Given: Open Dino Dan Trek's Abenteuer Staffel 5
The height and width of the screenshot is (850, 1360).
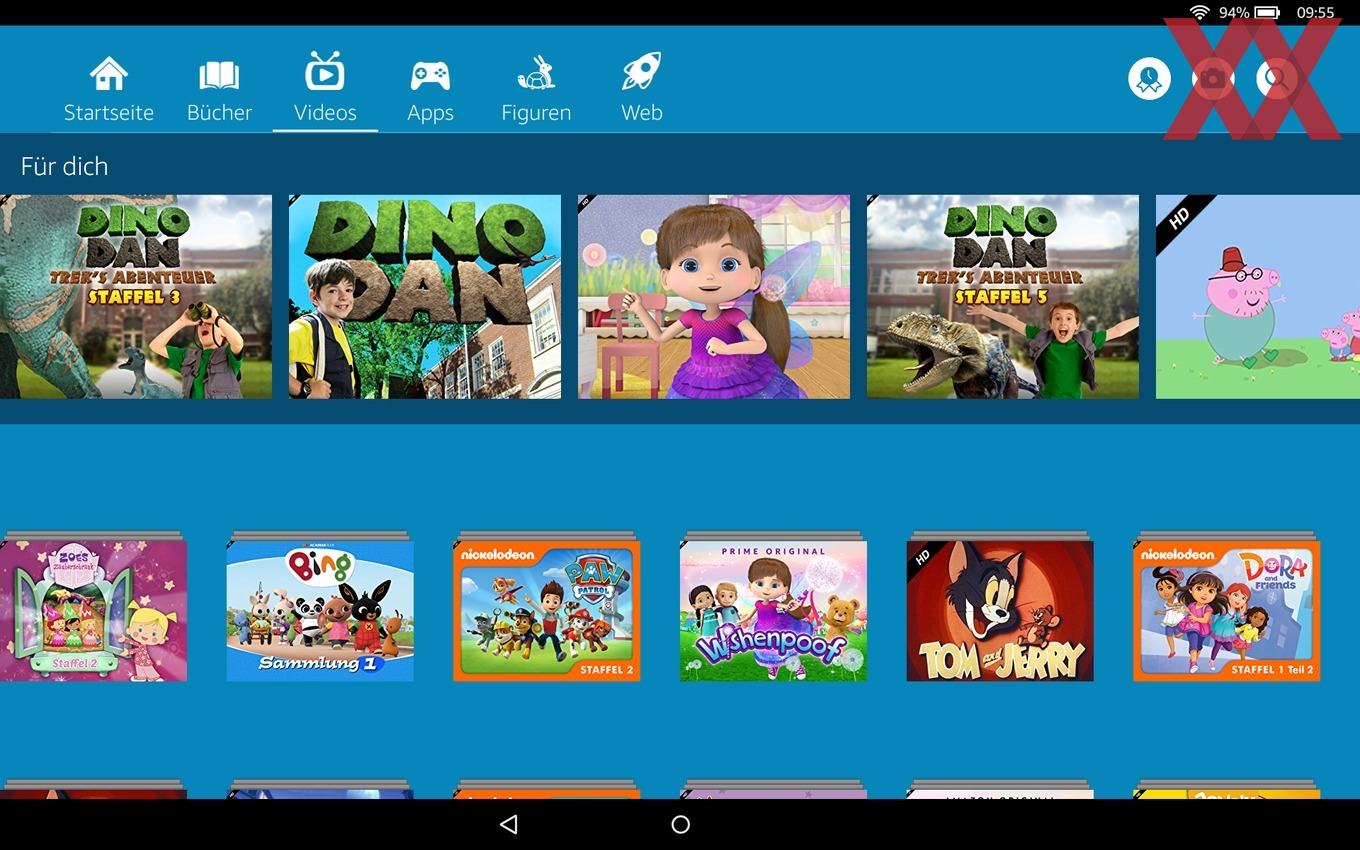Looking at the screenshot, I should pos(1003,297).
